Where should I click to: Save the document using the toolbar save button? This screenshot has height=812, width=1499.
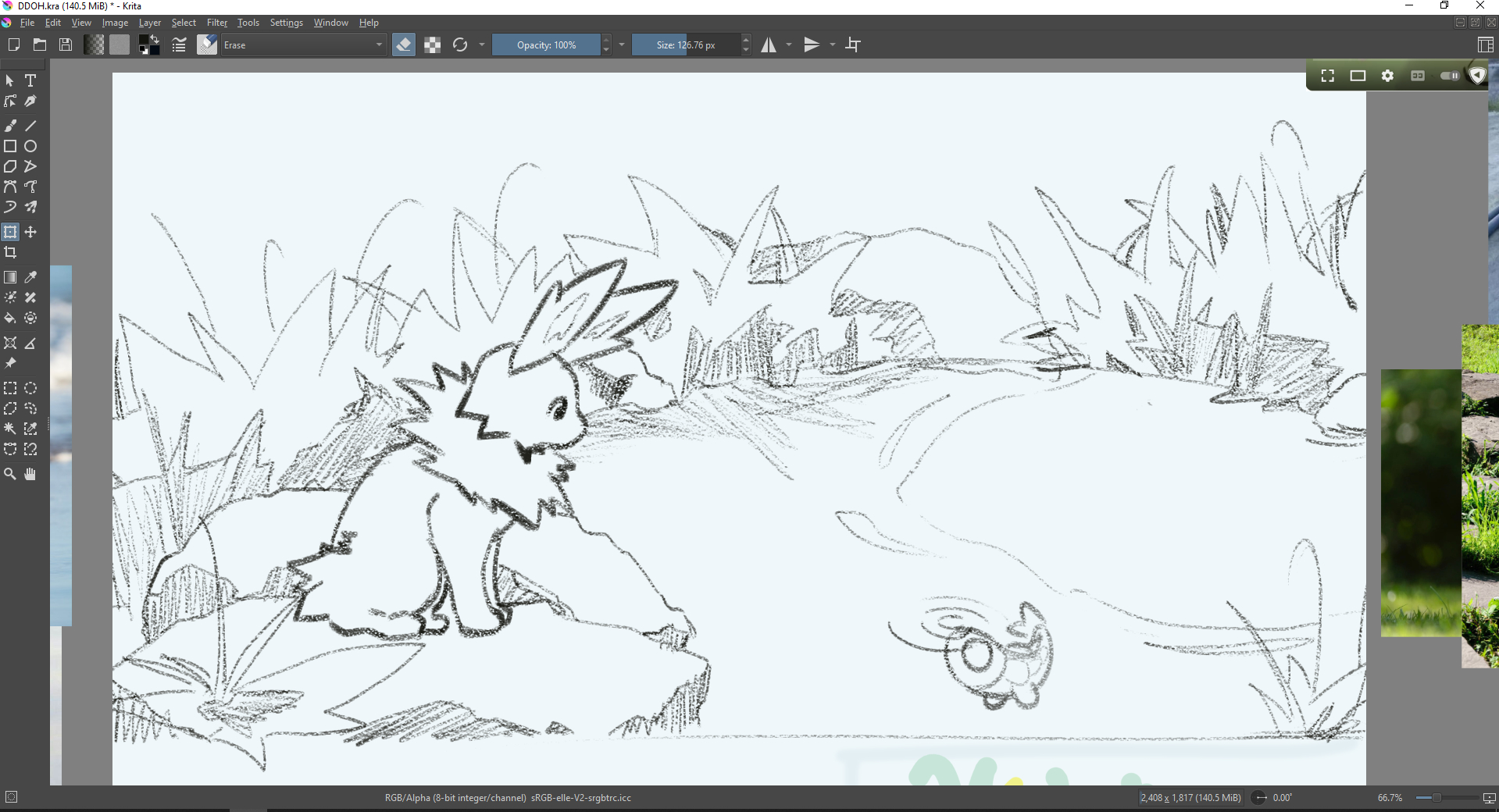[66, 45]
